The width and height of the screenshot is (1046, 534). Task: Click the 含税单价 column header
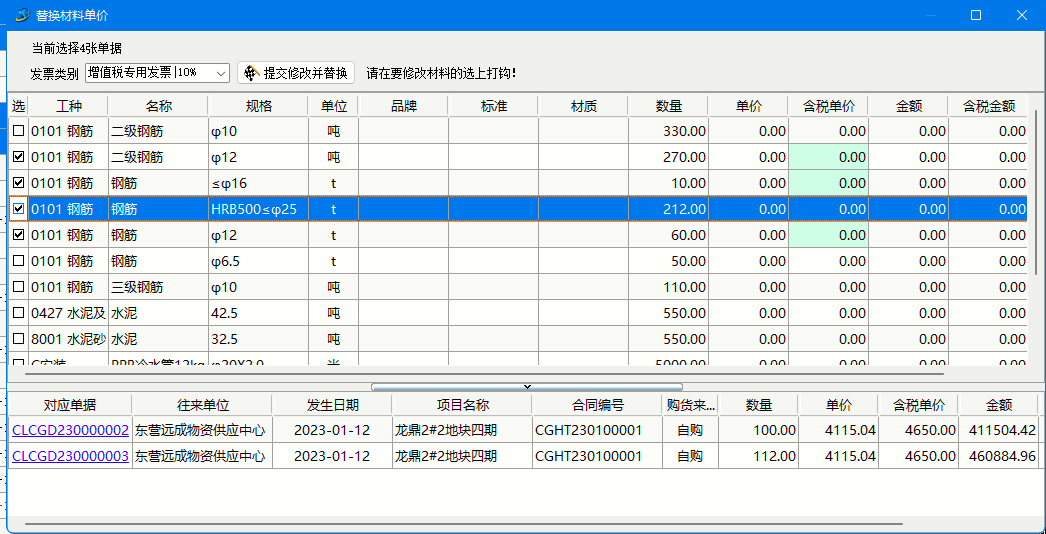(828, 106)
